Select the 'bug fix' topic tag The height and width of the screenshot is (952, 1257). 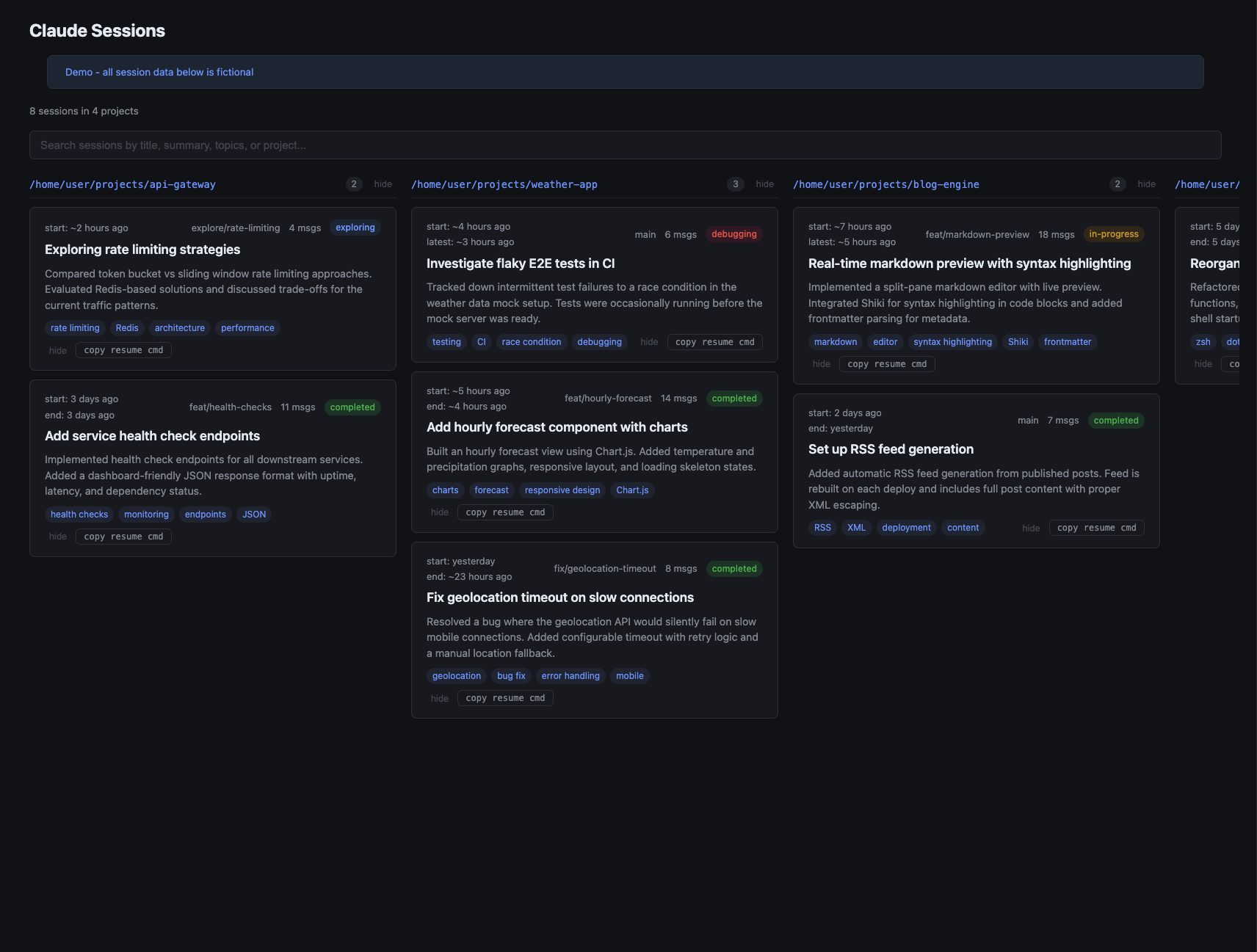[511, 676]
